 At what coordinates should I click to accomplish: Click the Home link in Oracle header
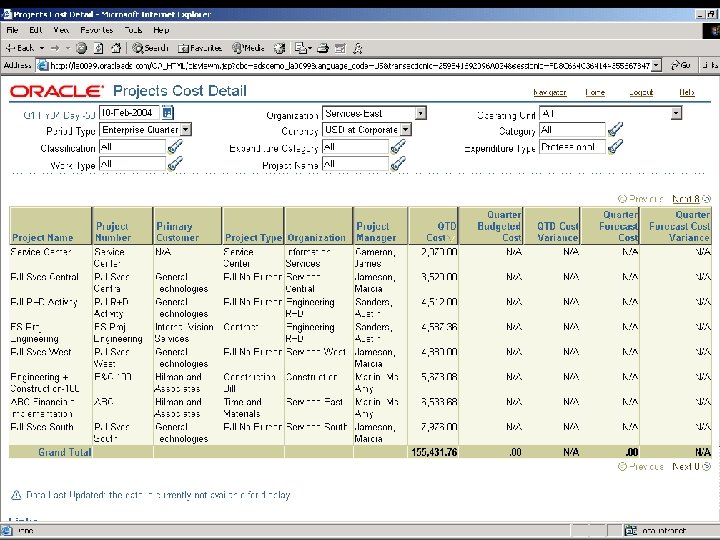[x=595, y=92]
